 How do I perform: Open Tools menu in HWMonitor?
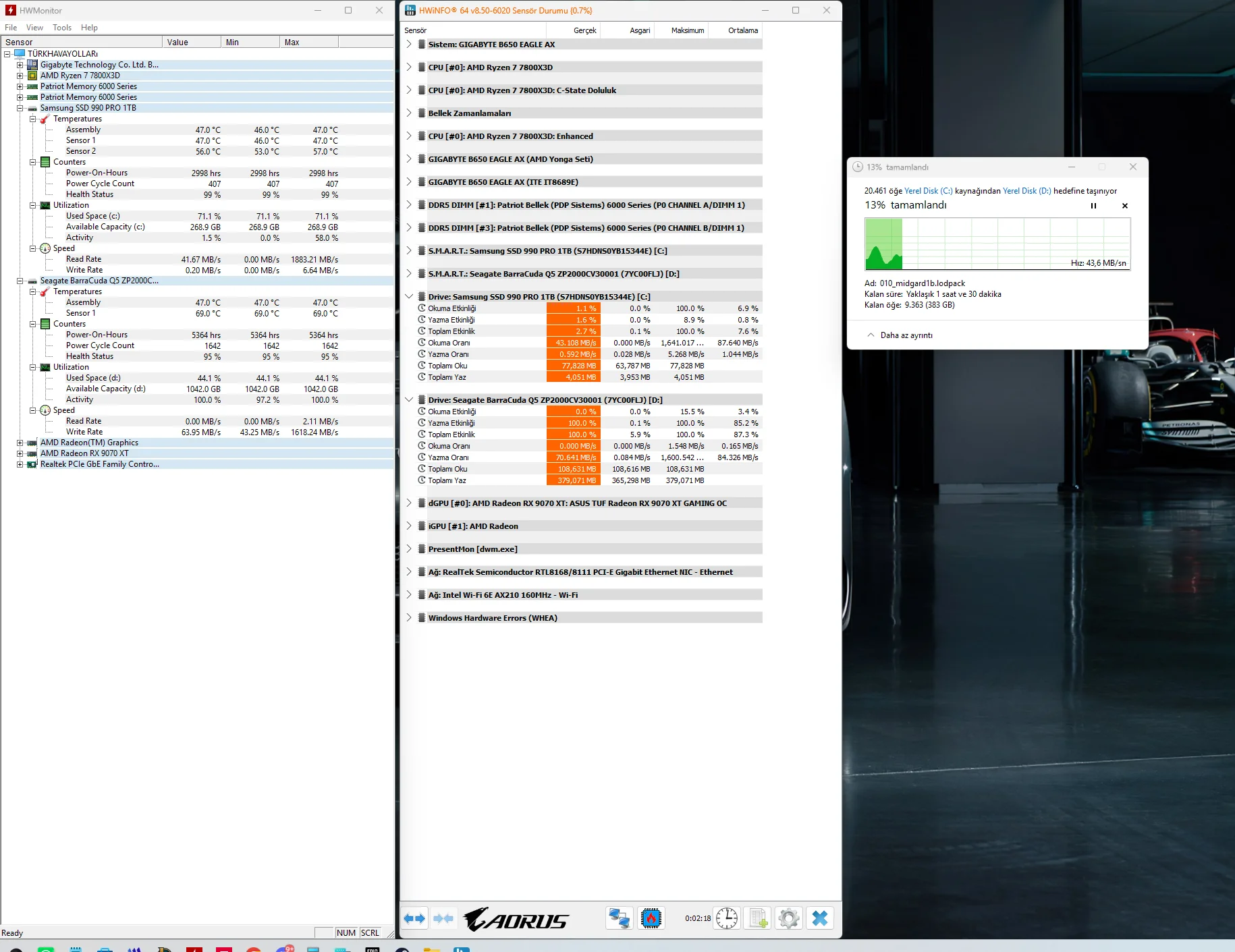pos(62,28)
